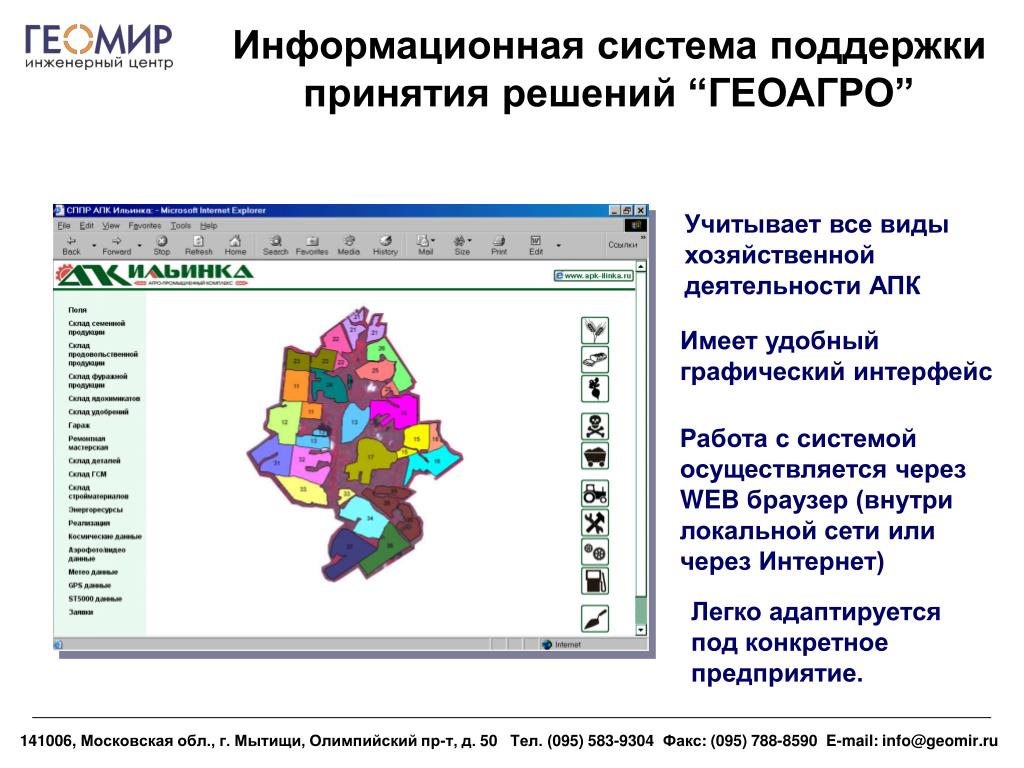Open the Гараж sidebar link
The width and height of the screenshot is (1024, 768).
[x=79, y=425]
